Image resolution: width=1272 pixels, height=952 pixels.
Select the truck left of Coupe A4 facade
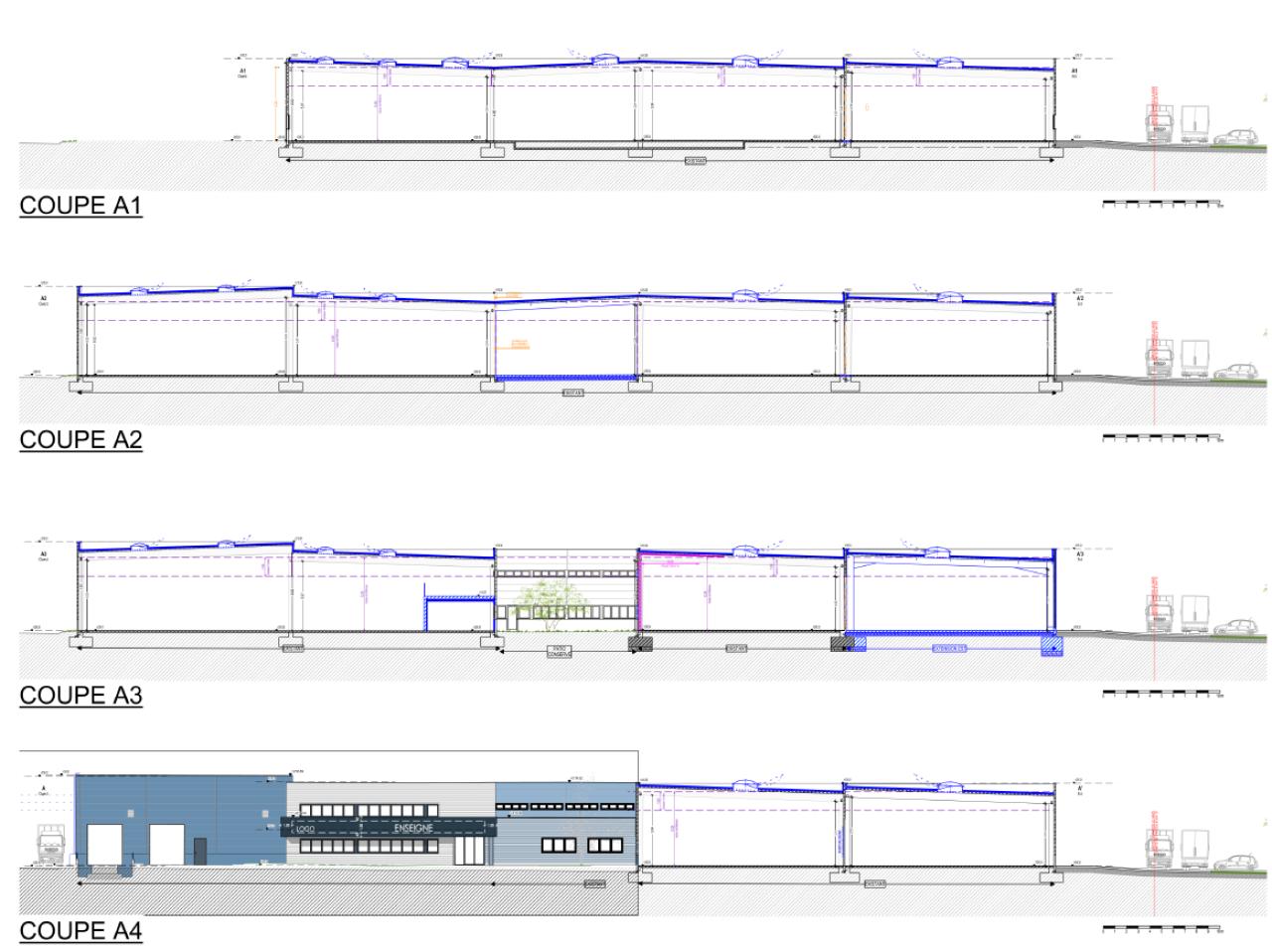[x=52, y=848]
